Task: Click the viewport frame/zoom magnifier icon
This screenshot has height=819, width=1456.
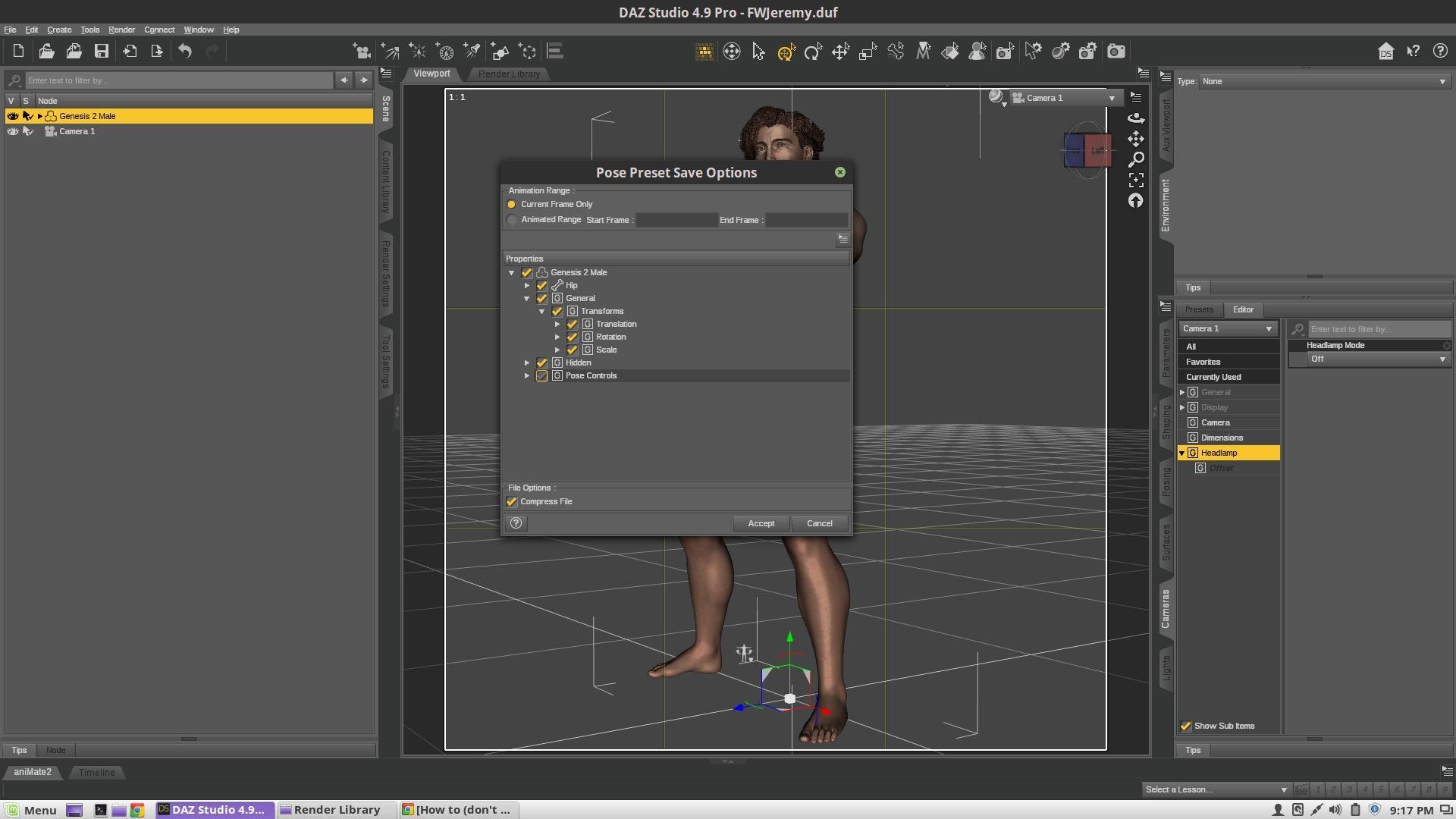Action: pyautogui.click(x=1136, y=159)
